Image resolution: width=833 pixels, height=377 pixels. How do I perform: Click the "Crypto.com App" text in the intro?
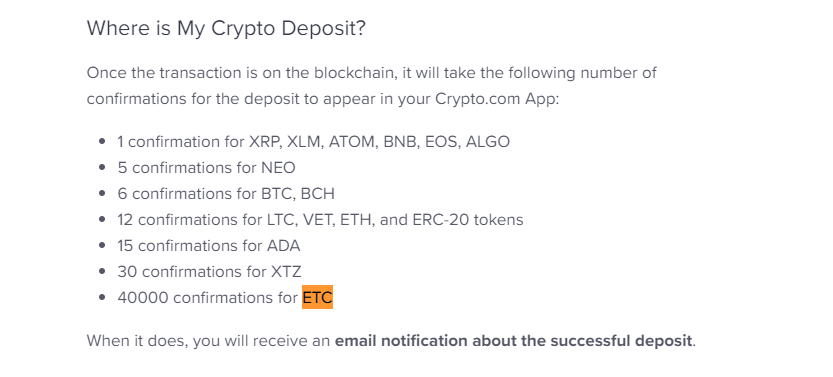tap(495, 99)
